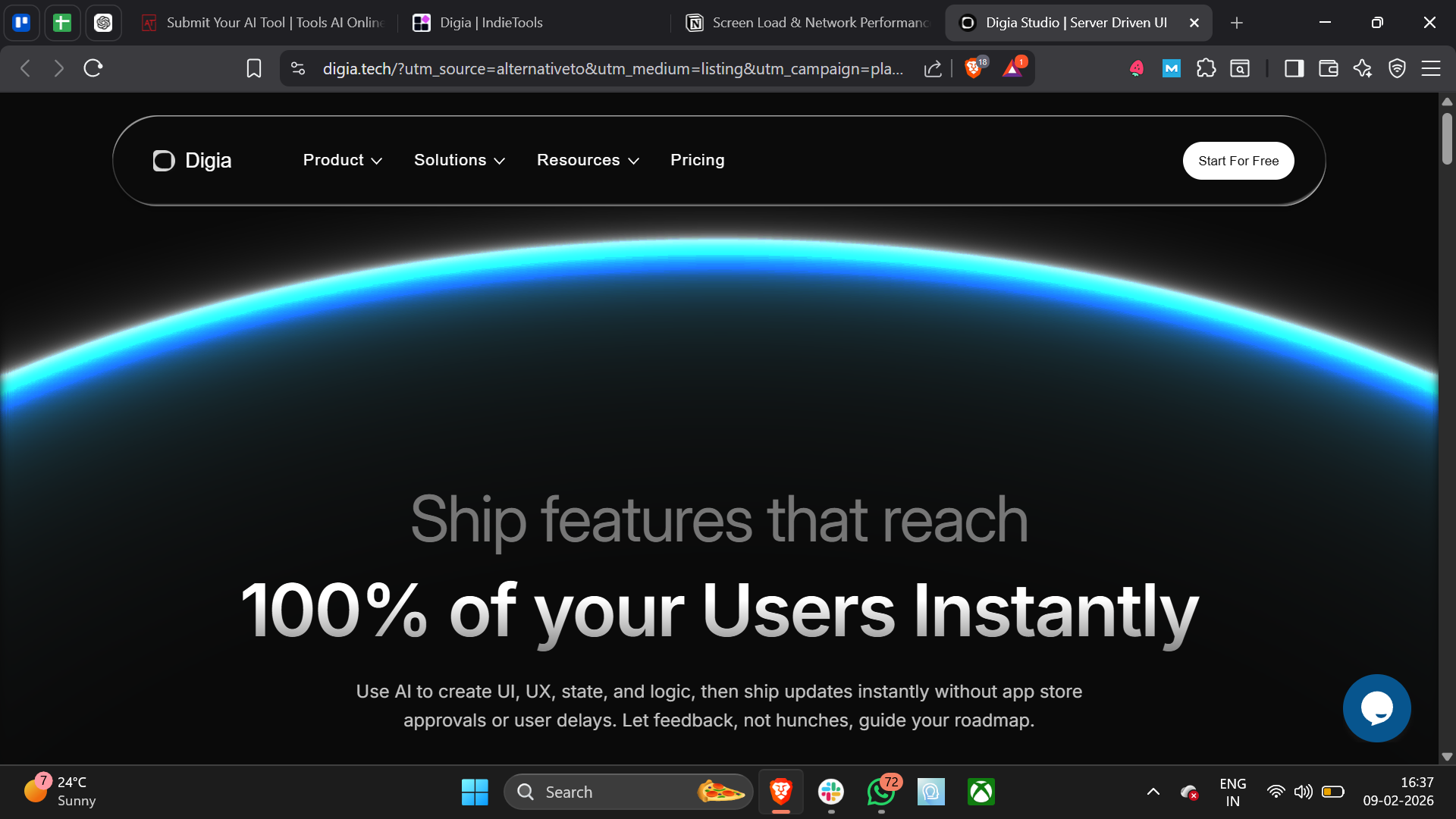This screenshot has width=1456, height=819.
Task: Open the Brave Rewards triangle icon
Action: [1013, 68]
